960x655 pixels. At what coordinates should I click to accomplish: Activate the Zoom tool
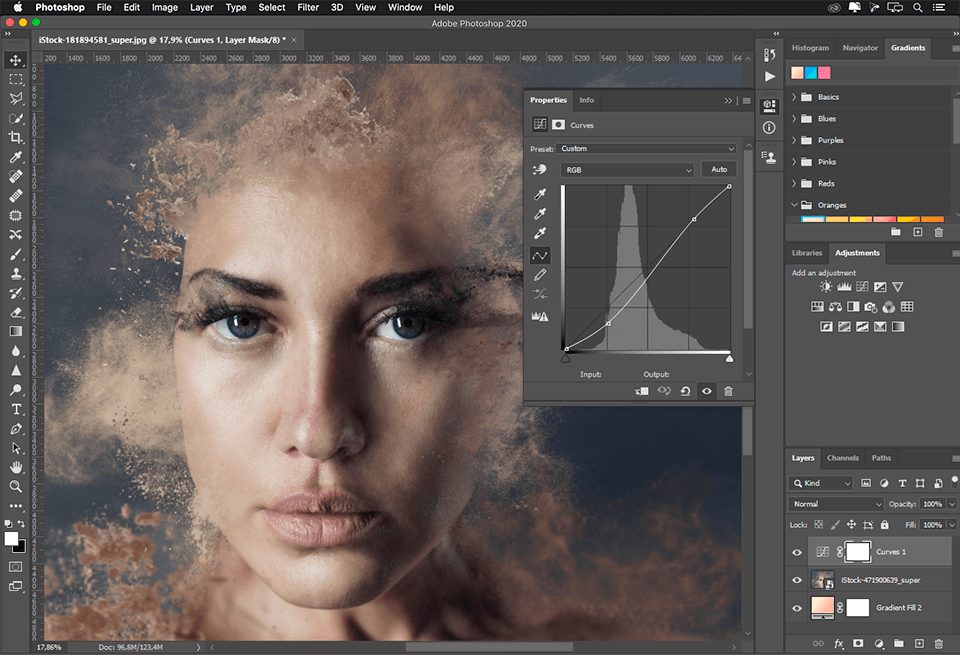pyautogui.click(x=14, y=487)
